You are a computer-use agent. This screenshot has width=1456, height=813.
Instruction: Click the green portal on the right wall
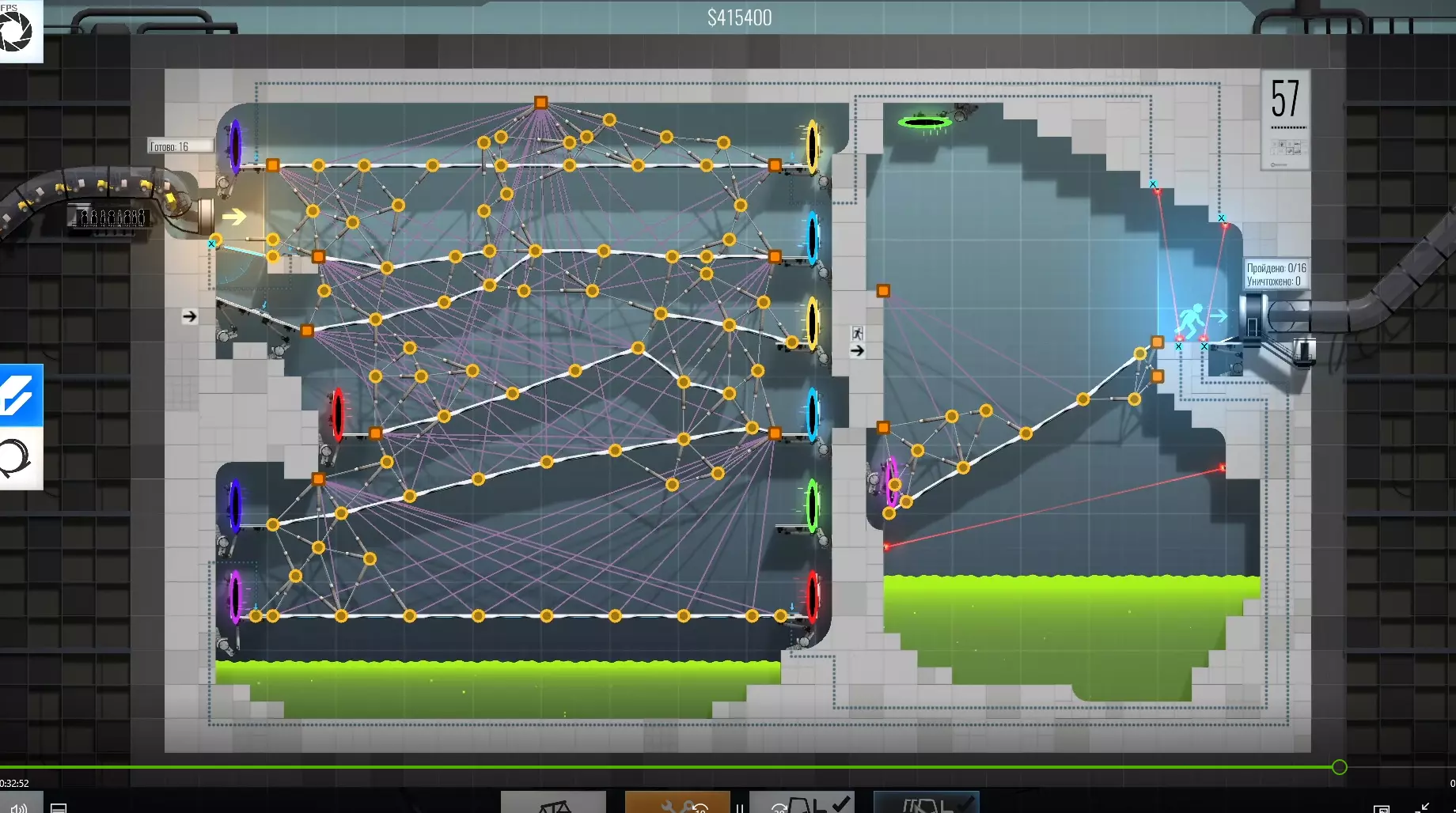[x=812, y=505]
